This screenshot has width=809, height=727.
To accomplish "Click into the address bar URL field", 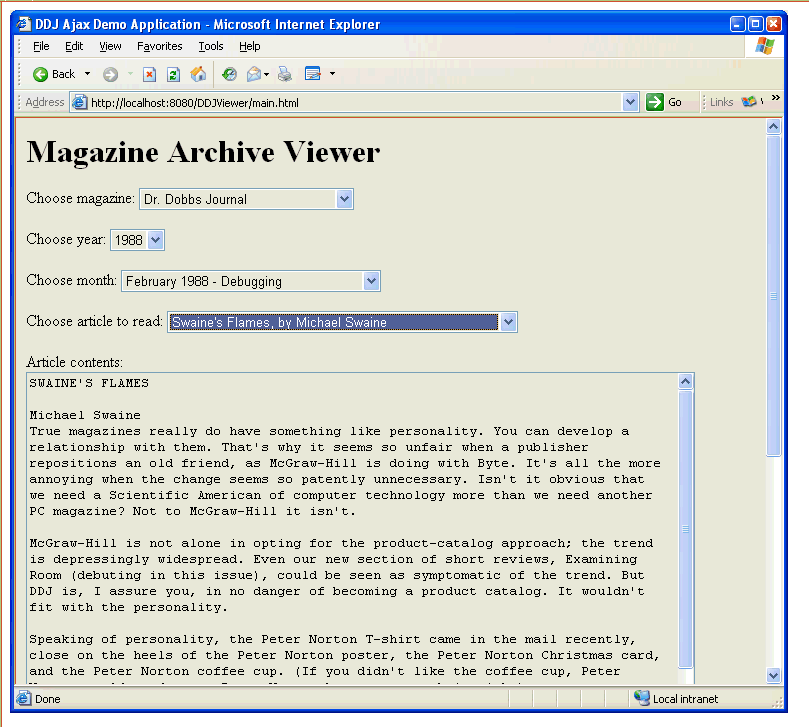I will tap(350, 102).
